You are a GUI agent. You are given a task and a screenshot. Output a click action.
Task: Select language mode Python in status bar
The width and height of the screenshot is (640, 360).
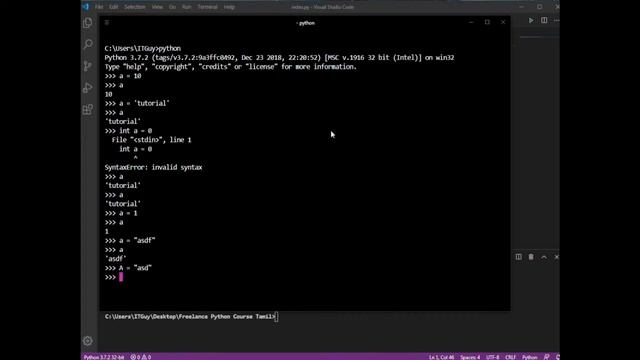point(529,357)
